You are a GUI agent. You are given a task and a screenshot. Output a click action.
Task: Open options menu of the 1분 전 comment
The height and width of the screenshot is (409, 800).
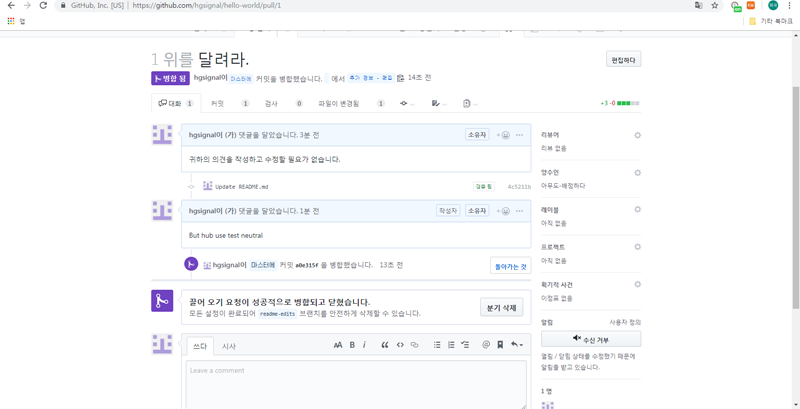pos(520,211)
